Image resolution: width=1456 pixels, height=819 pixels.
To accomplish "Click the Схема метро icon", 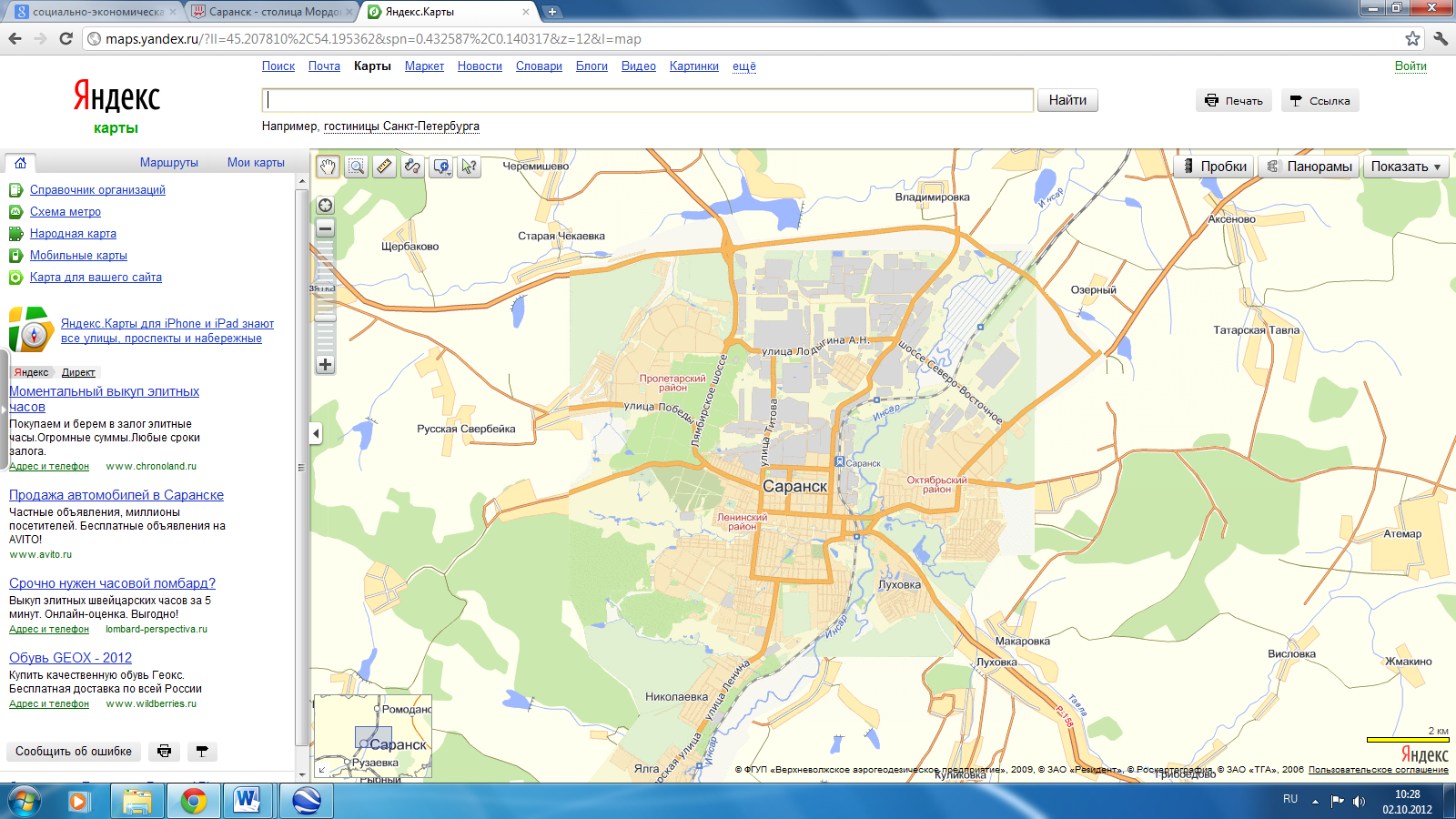I will 15,212.
